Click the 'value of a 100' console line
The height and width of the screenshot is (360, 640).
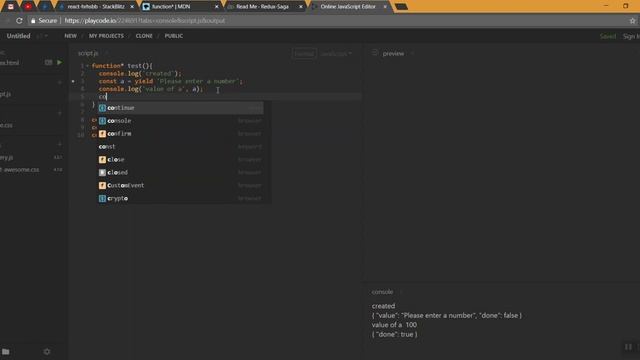tap(394, 325)
